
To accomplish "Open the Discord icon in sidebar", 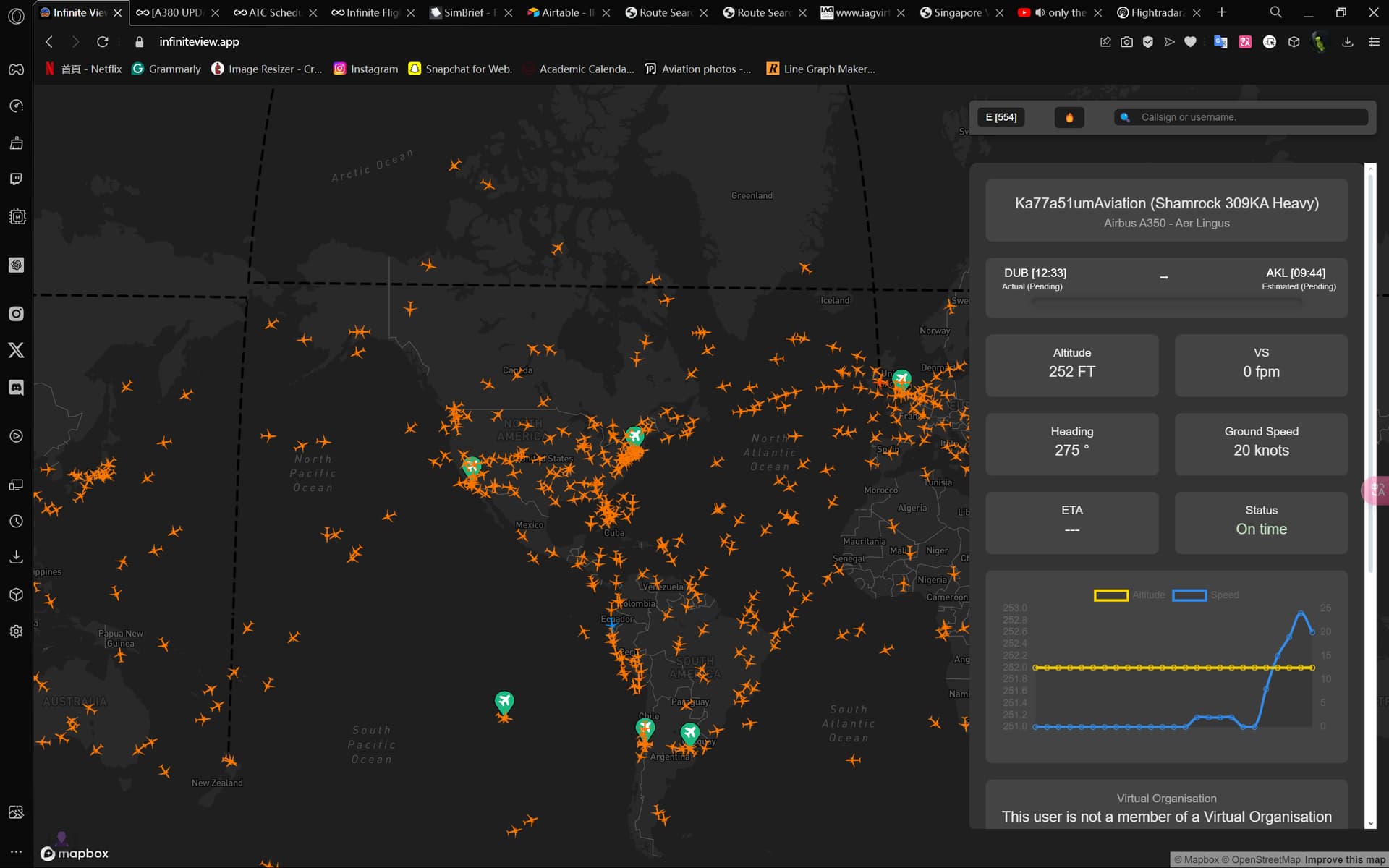I will pos(16,388).
